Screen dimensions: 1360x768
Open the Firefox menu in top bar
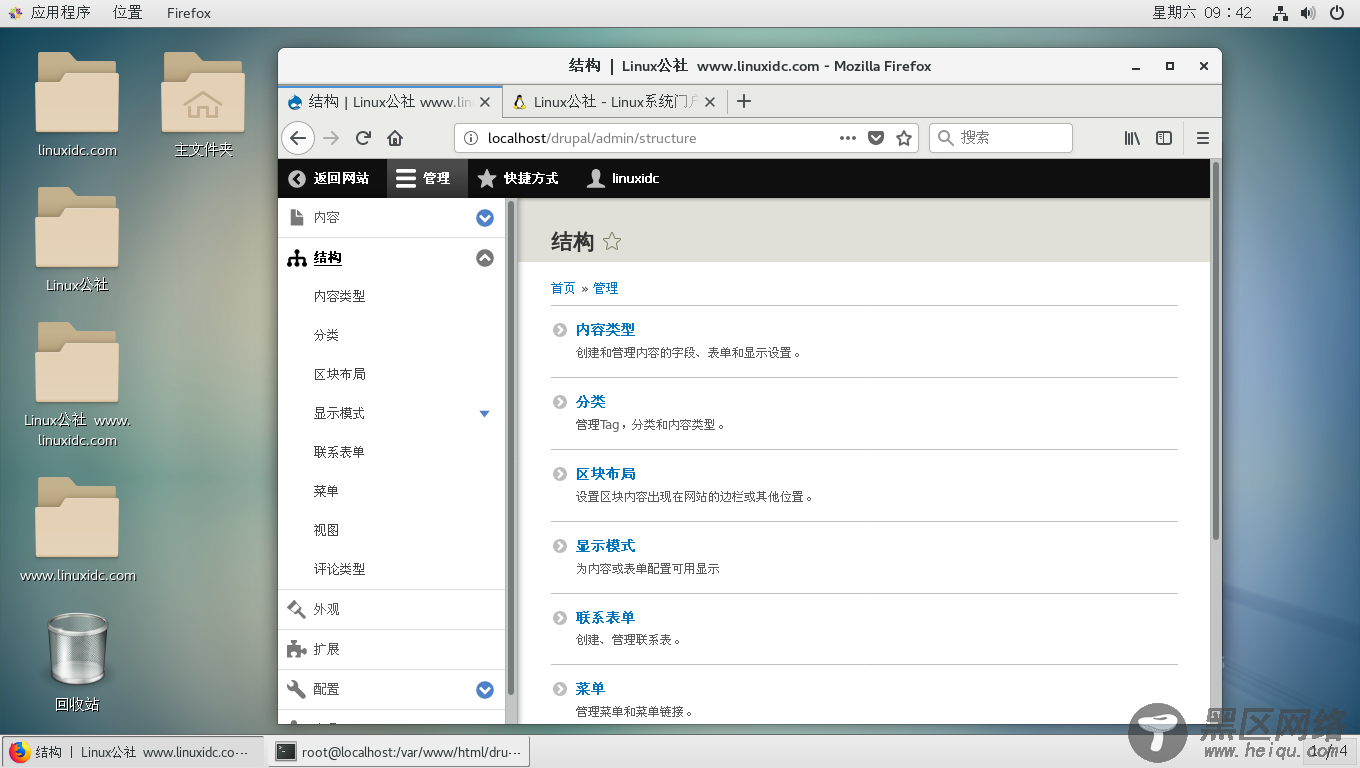coord(189,13)
